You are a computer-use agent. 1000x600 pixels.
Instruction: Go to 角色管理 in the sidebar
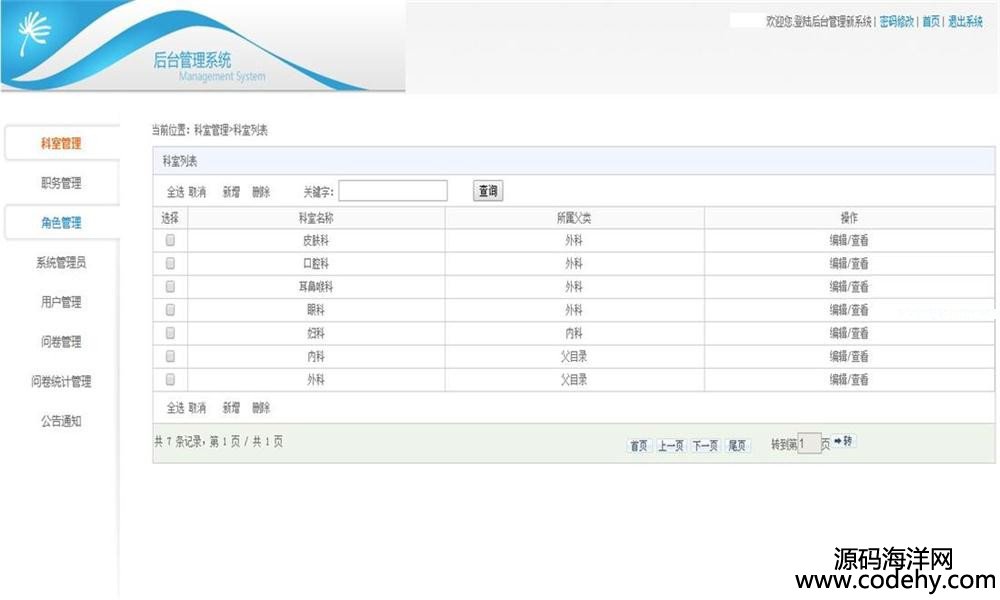(61, 223)
